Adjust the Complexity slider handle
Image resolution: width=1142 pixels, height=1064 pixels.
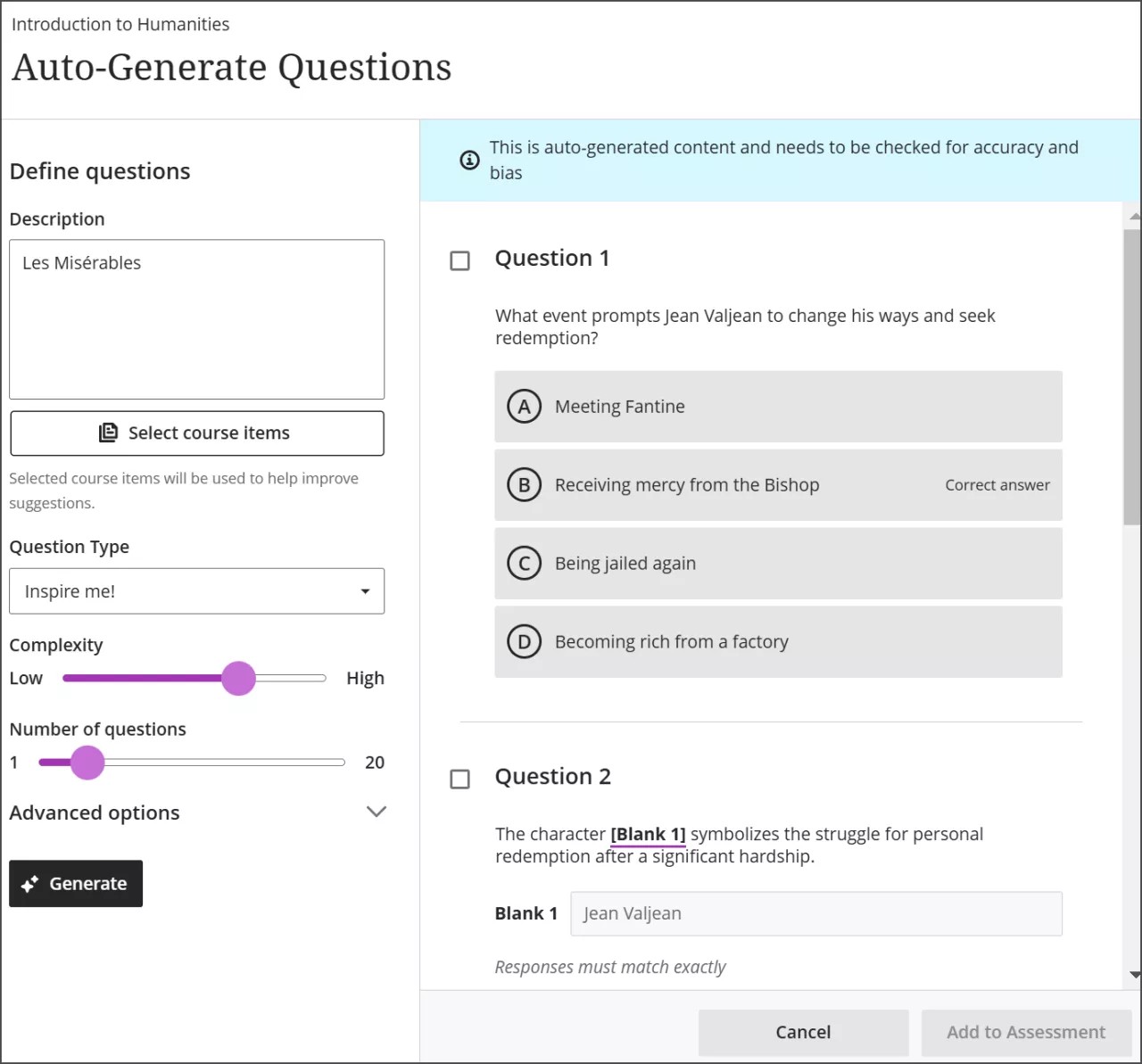(238, 678)
